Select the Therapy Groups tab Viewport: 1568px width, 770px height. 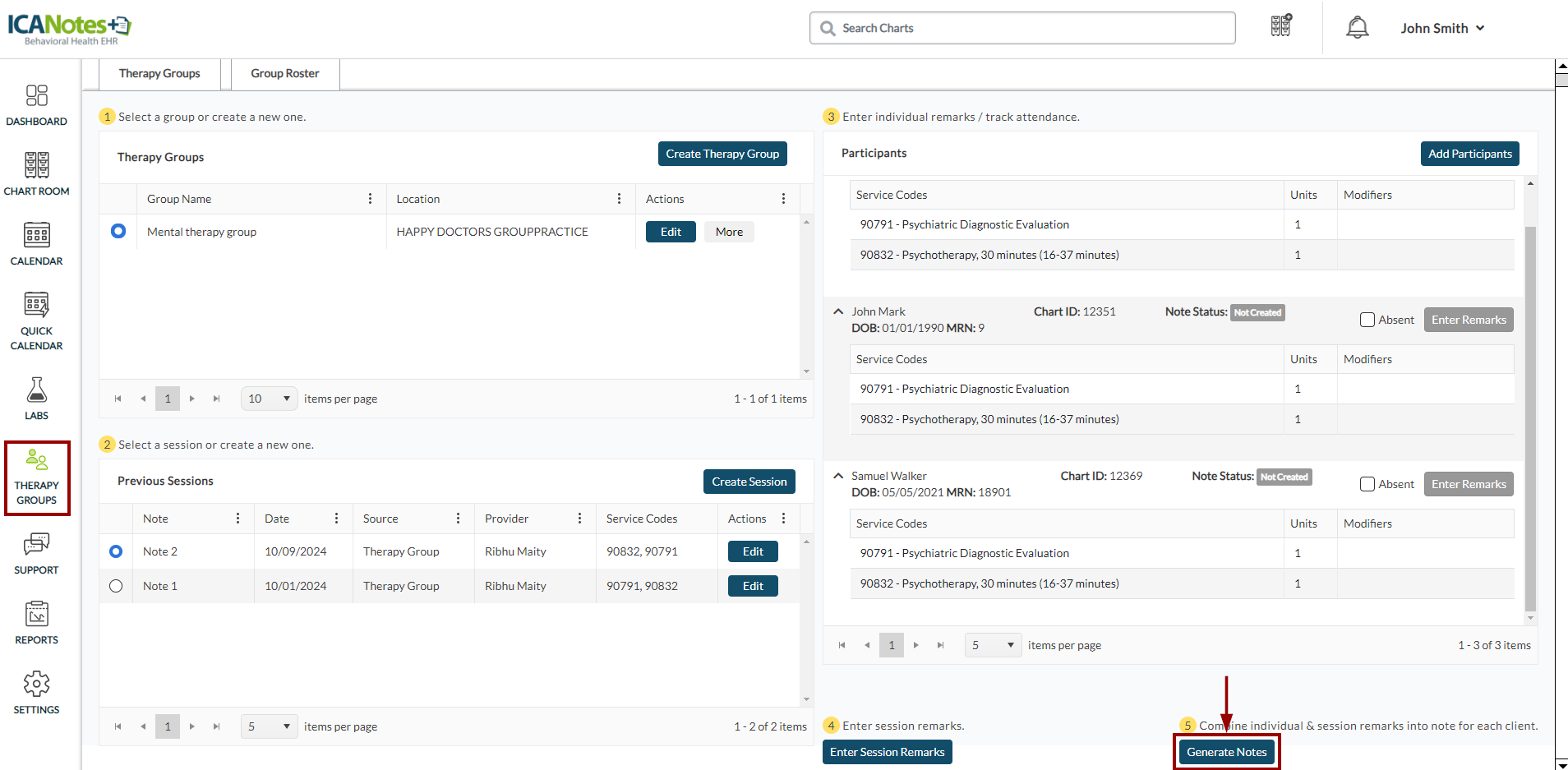[x=159, y=74]
